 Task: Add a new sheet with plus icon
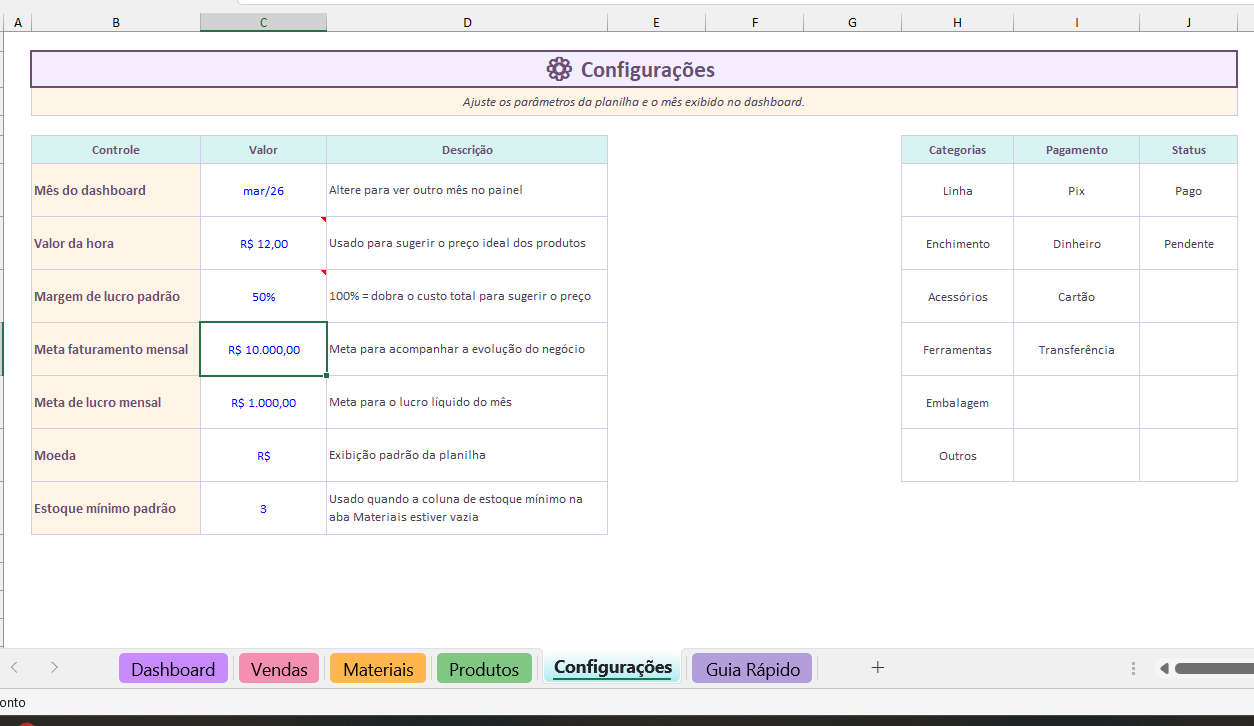(x=878, y=667)
